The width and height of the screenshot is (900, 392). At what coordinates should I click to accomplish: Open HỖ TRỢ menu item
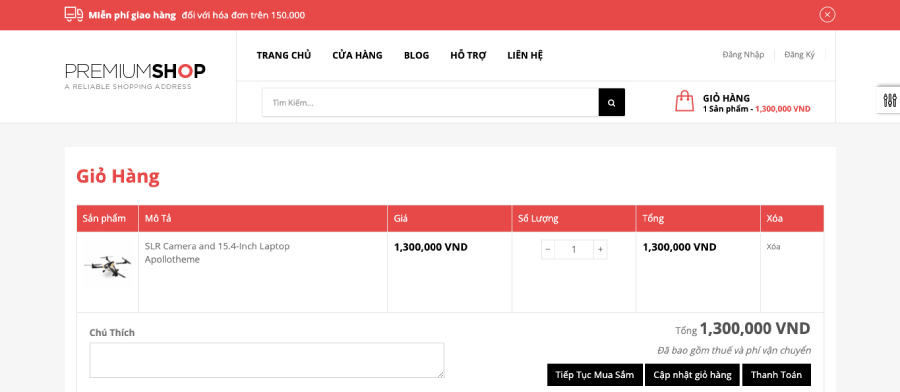click(468, 56)
